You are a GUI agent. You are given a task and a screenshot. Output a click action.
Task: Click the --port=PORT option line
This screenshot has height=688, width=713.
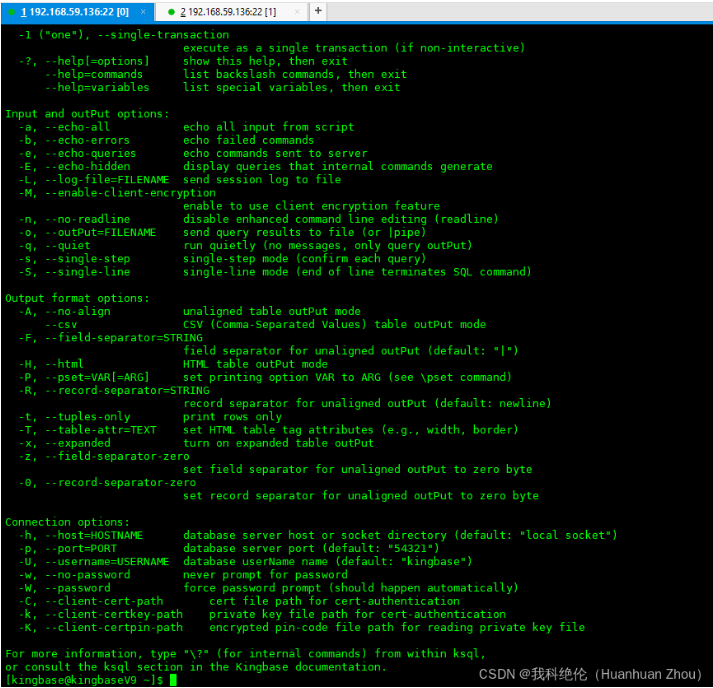(x=80, y=548)
